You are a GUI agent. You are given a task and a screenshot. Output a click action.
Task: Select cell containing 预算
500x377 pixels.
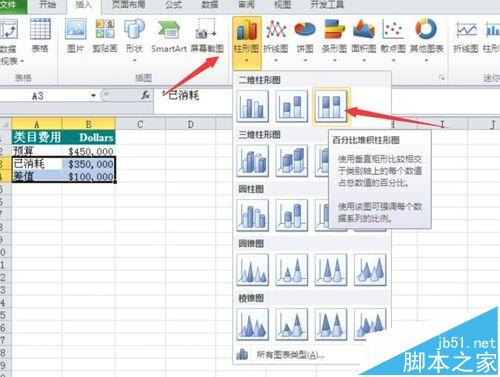coord(37,151)
